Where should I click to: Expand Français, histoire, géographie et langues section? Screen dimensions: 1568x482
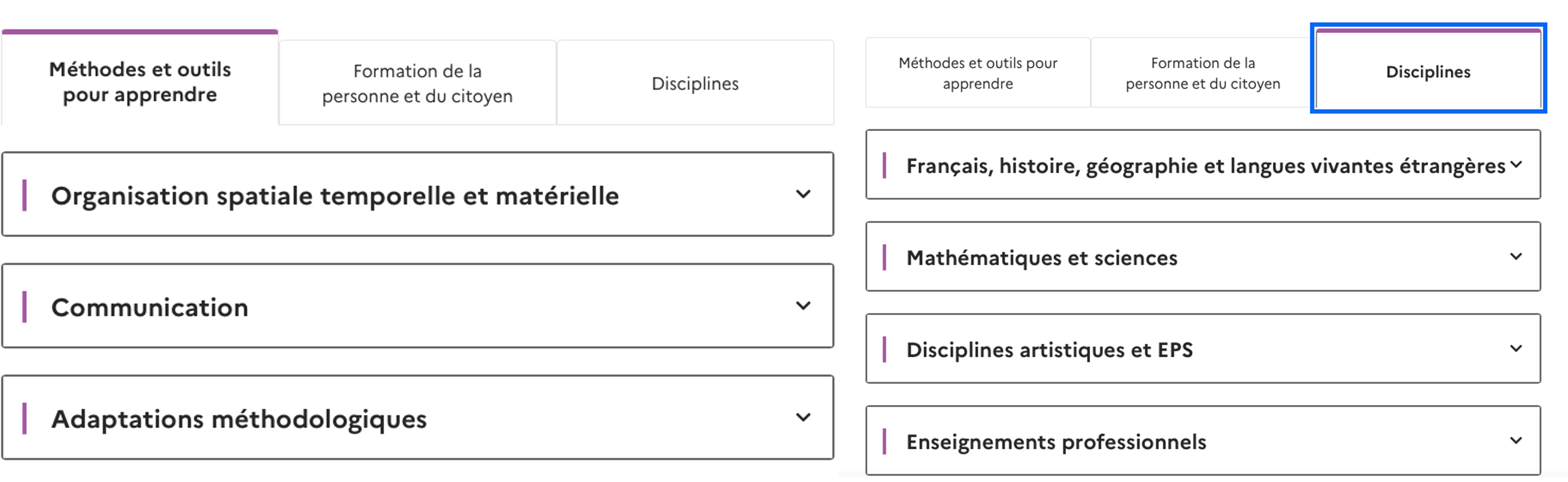[x=1205, y=166]
